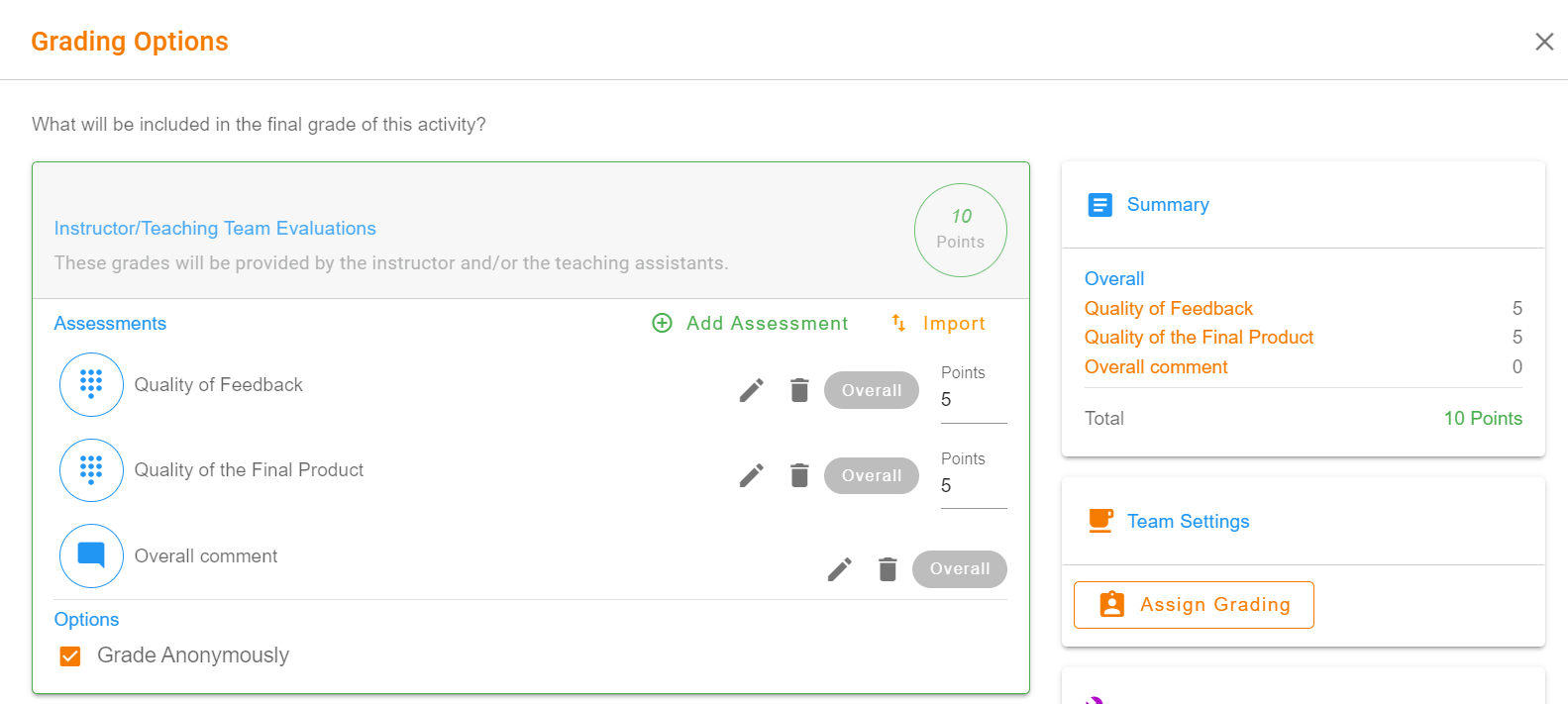Click the Summary panel icon
Image resolution: width=1568 pixels, height=704 pixels.
(x=1099, y=205)
